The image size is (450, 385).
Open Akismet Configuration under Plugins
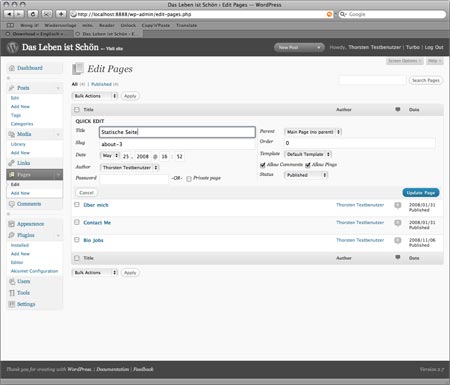pos(34,271)
